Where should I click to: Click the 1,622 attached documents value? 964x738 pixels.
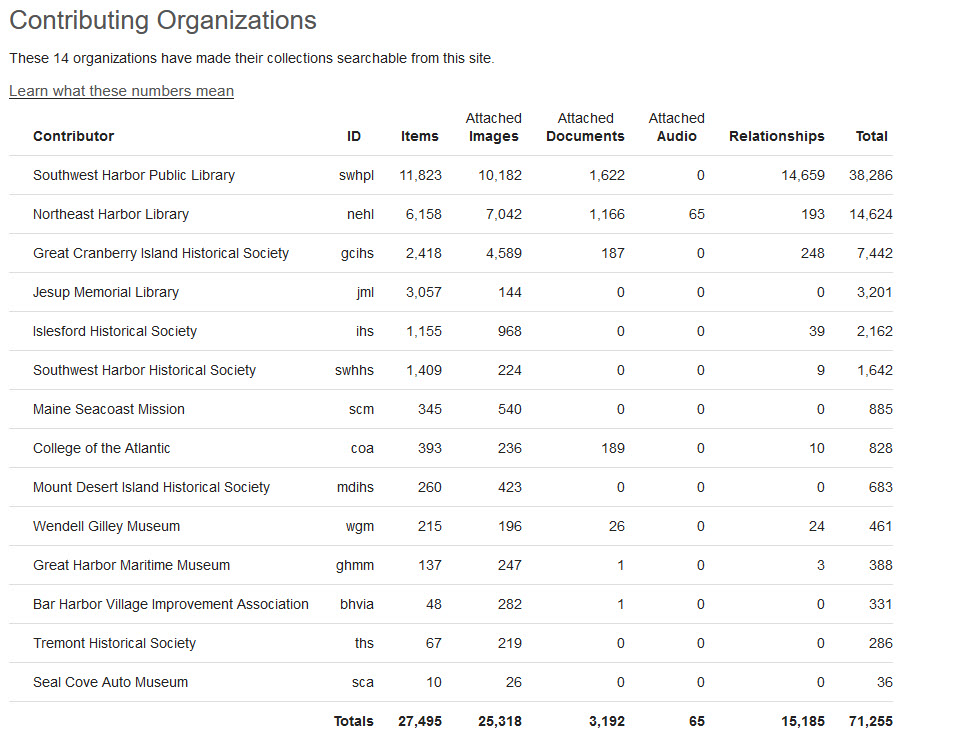(607, 175)
